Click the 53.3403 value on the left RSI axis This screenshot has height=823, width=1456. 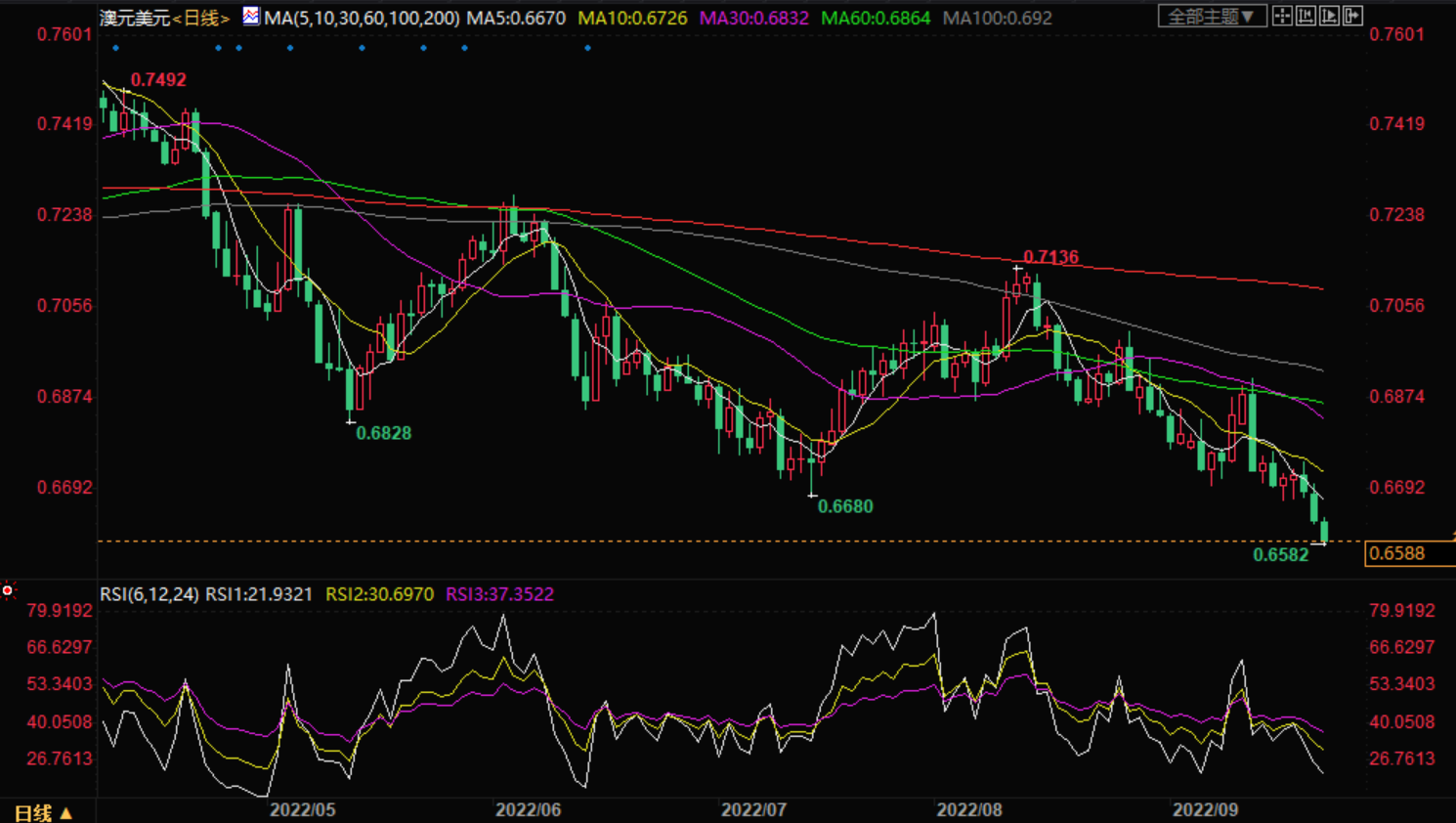pos(60,684)
